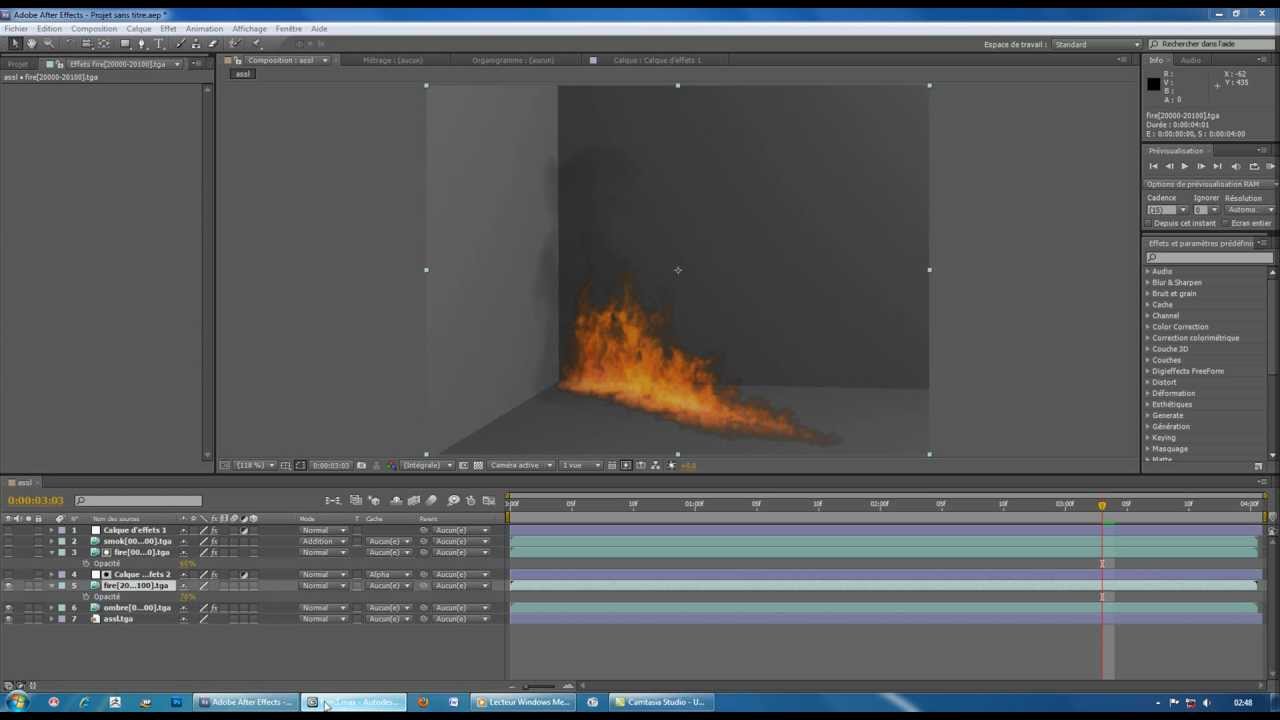
Task: Click Play in the Prévisualisation panel
Action: pyautogui.click(x=1185, y=166)
